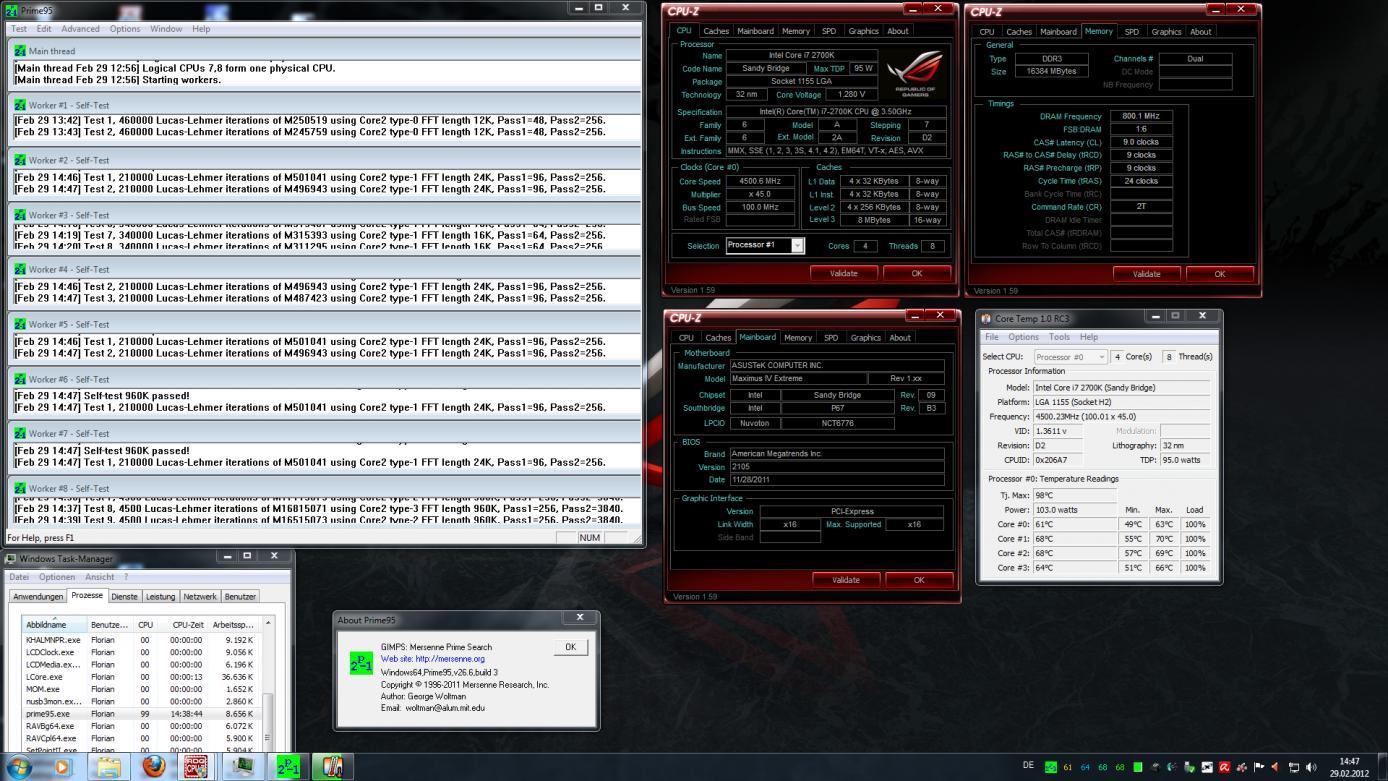Click OK in About Prime95 dialog
This screenshot has height=781, width=1388.
570,647
